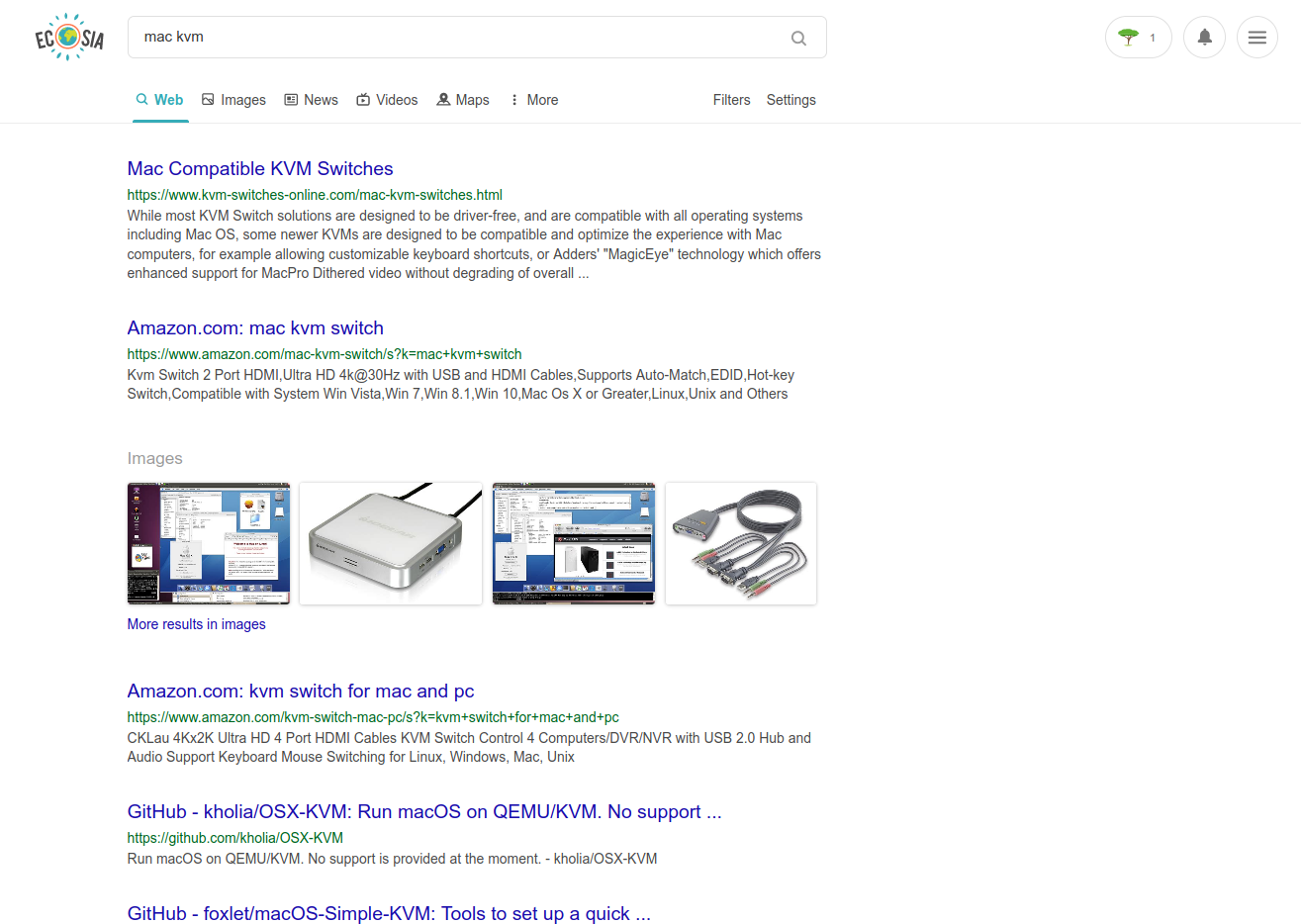Click the snippet starting 'CKLau 4Kx2K Ultra HD'
The height and width of the screenshot is (924, 1301).
tap(469, 748)
